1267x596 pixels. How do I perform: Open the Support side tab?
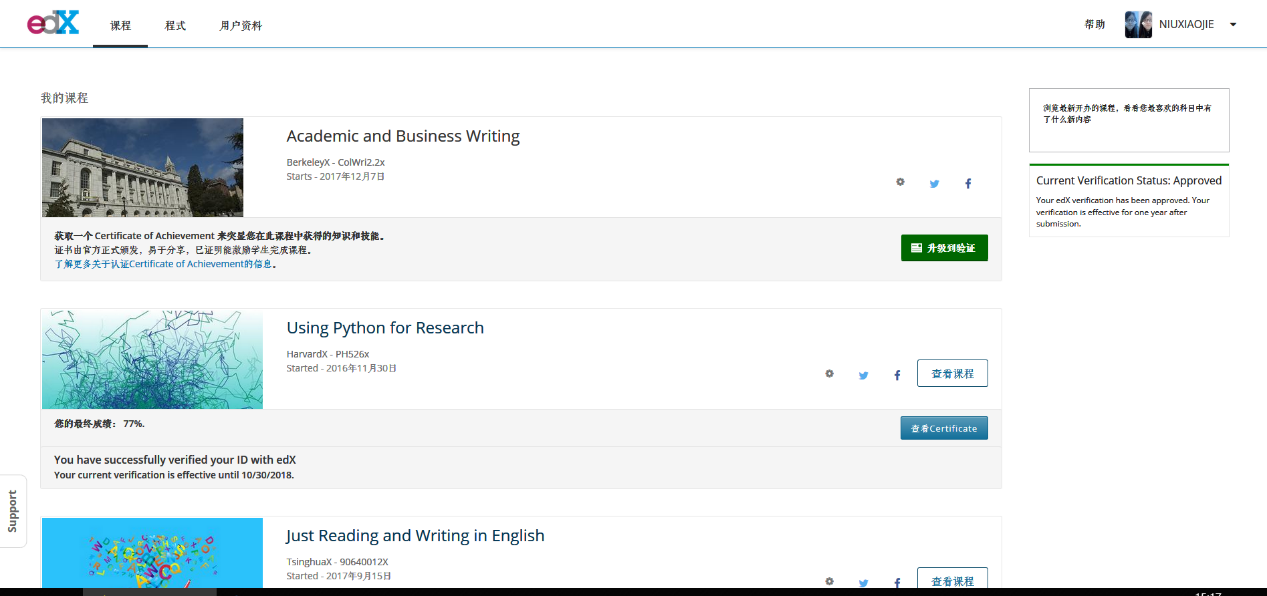[13, 511]
